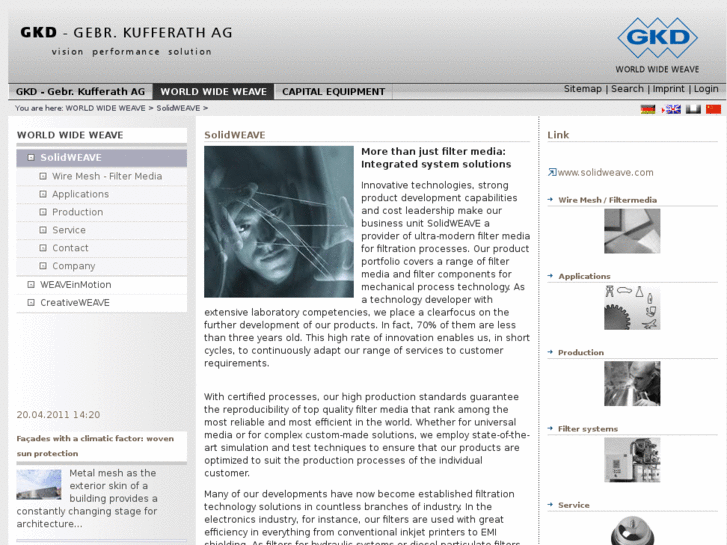Click the Applications thumbnail with gear image

tap(632, 308)
